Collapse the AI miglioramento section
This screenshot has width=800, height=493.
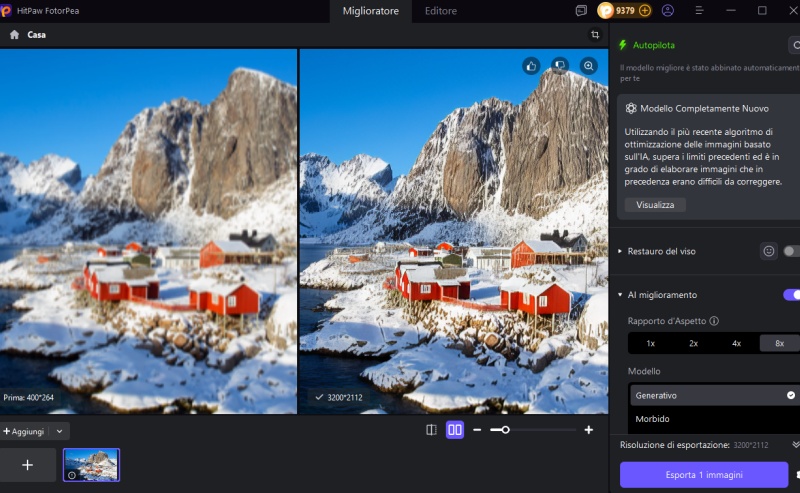click(620, 295)
